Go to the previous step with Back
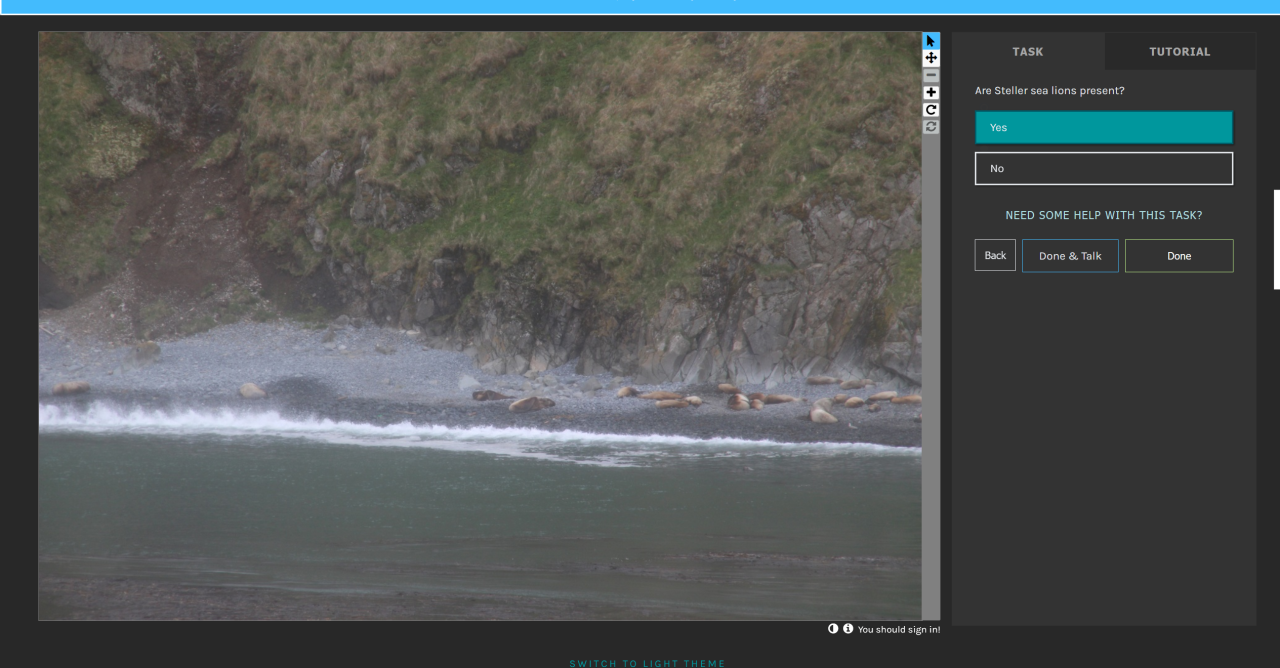The width and height of the screenshot is (1280, 668). pyautogui.click(x=995, y=255)
